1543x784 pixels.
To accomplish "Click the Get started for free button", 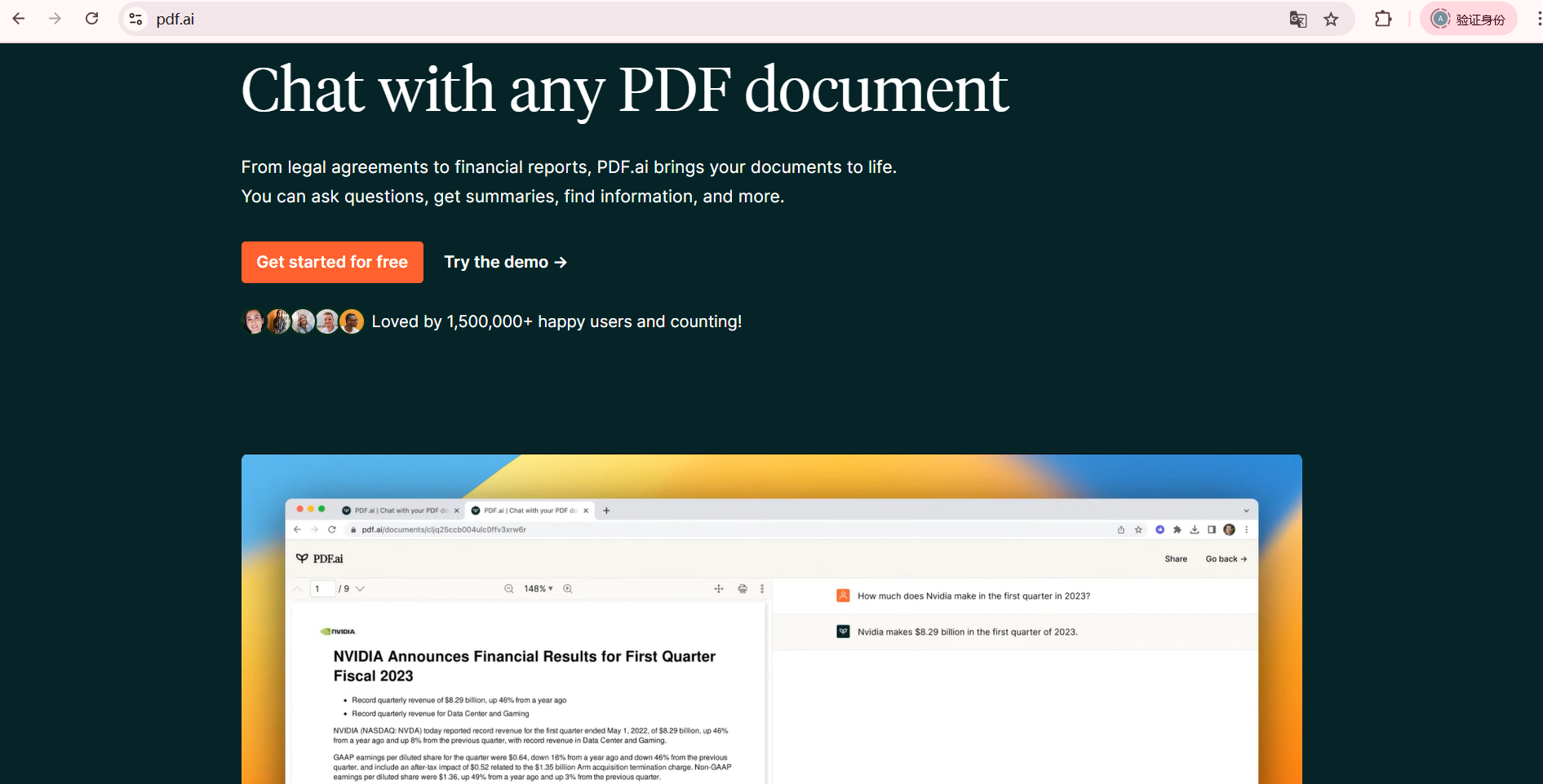I will click(332, 262).
